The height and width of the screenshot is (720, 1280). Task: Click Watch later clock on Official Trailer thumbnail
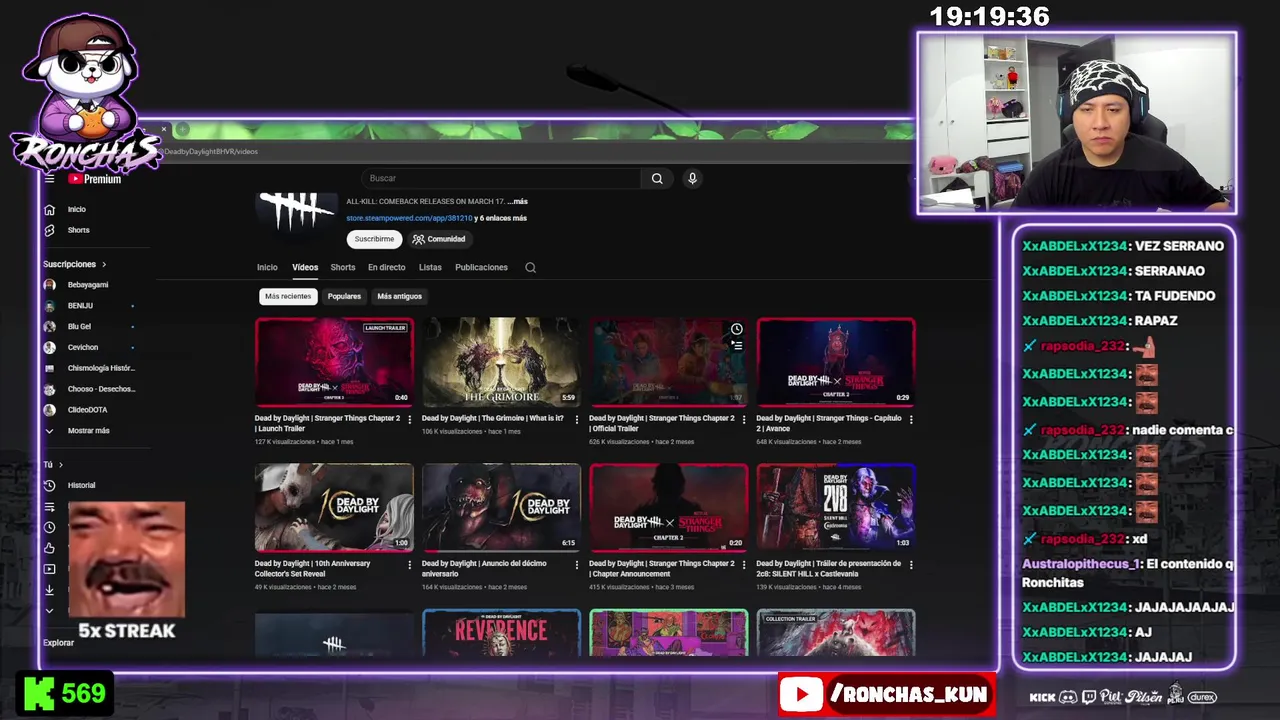pyautogui.click(x=736, y=329)
